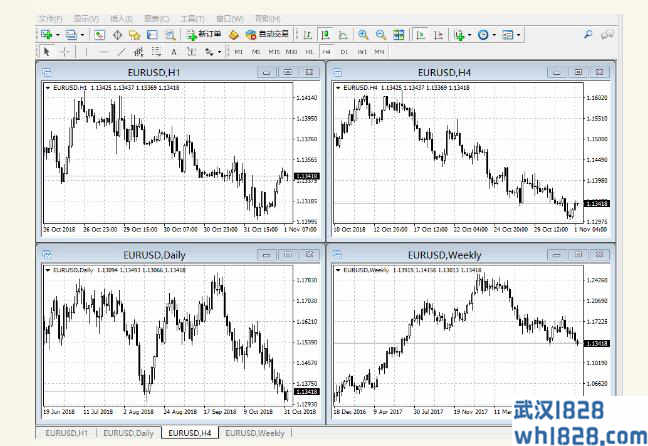Open the search magnifier icon at top right
Image resolution: width=648 pixels, height=446 pixels.
click(589, 34)
